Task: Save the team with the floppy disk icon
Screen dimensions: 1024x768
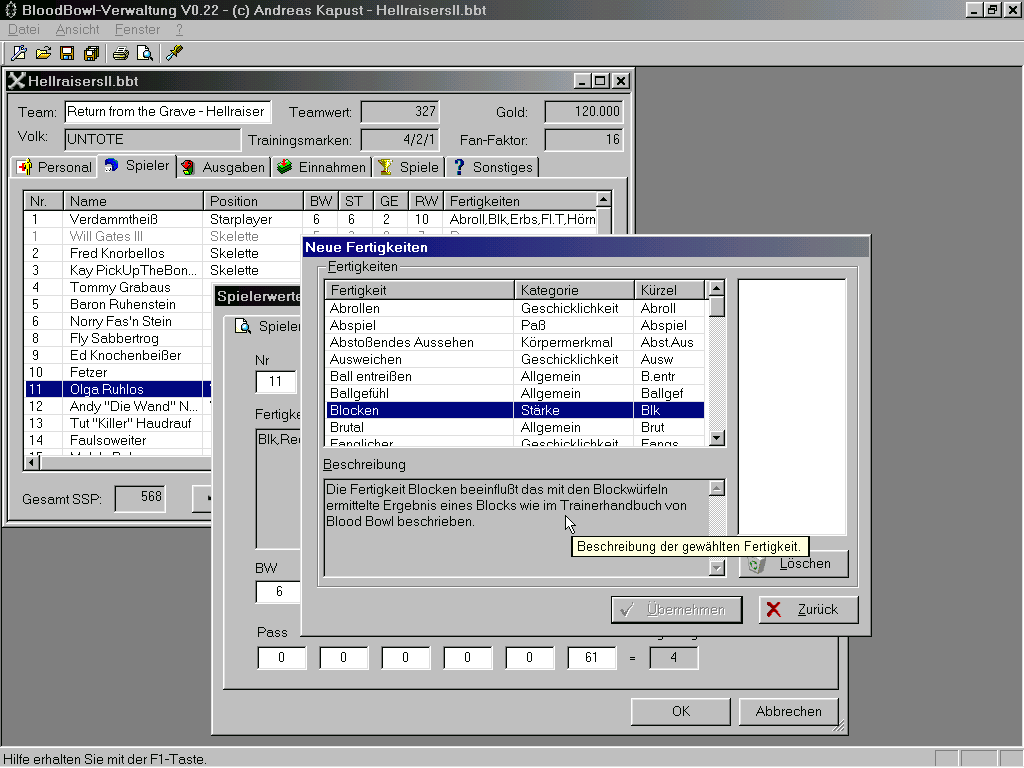Action: 67,53
